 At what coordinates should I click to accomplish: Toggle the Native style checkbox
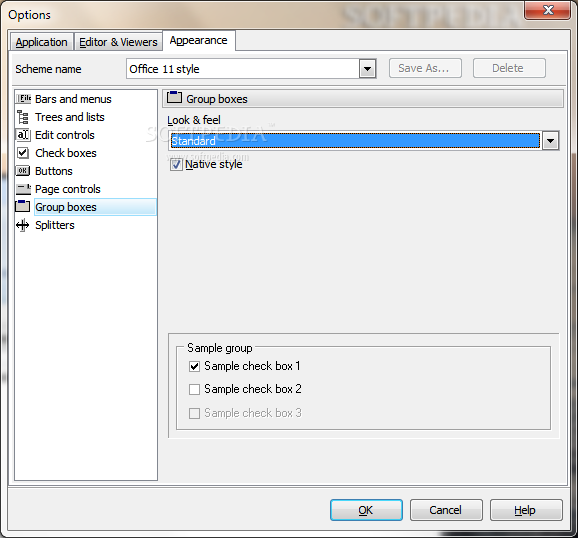[176, 164]
